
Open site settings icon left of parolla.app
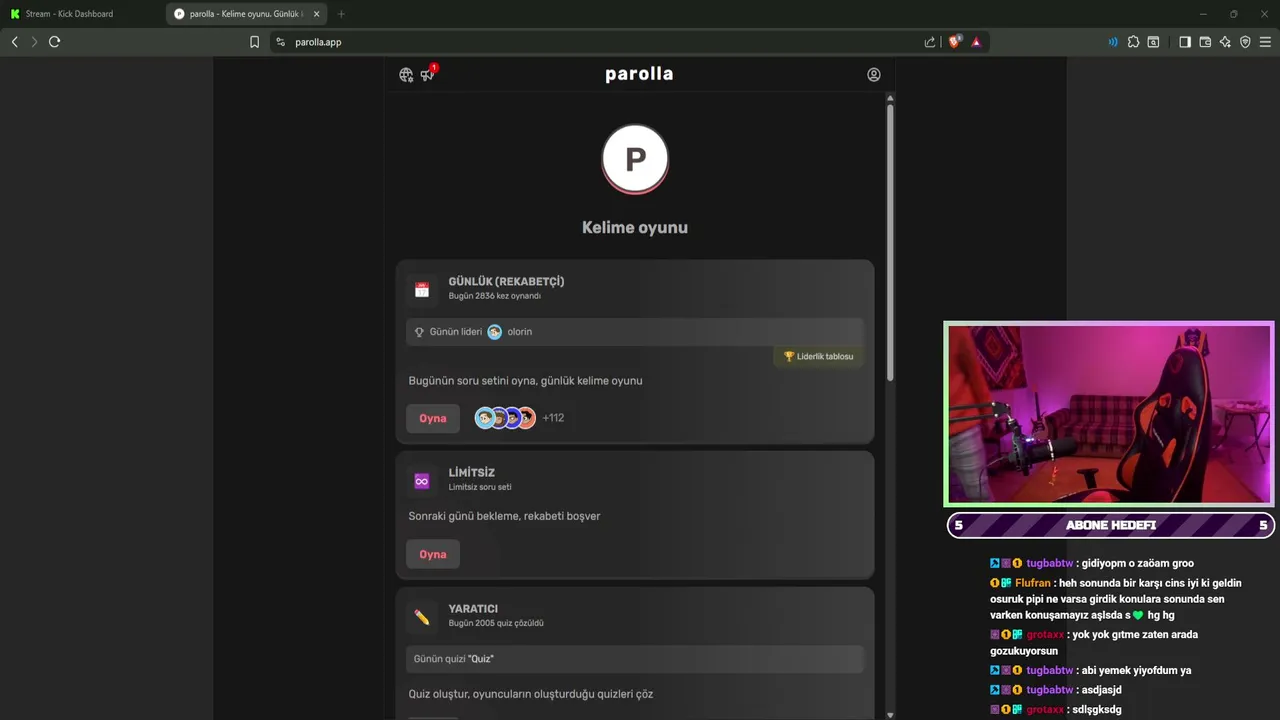(x=280, y=42)
